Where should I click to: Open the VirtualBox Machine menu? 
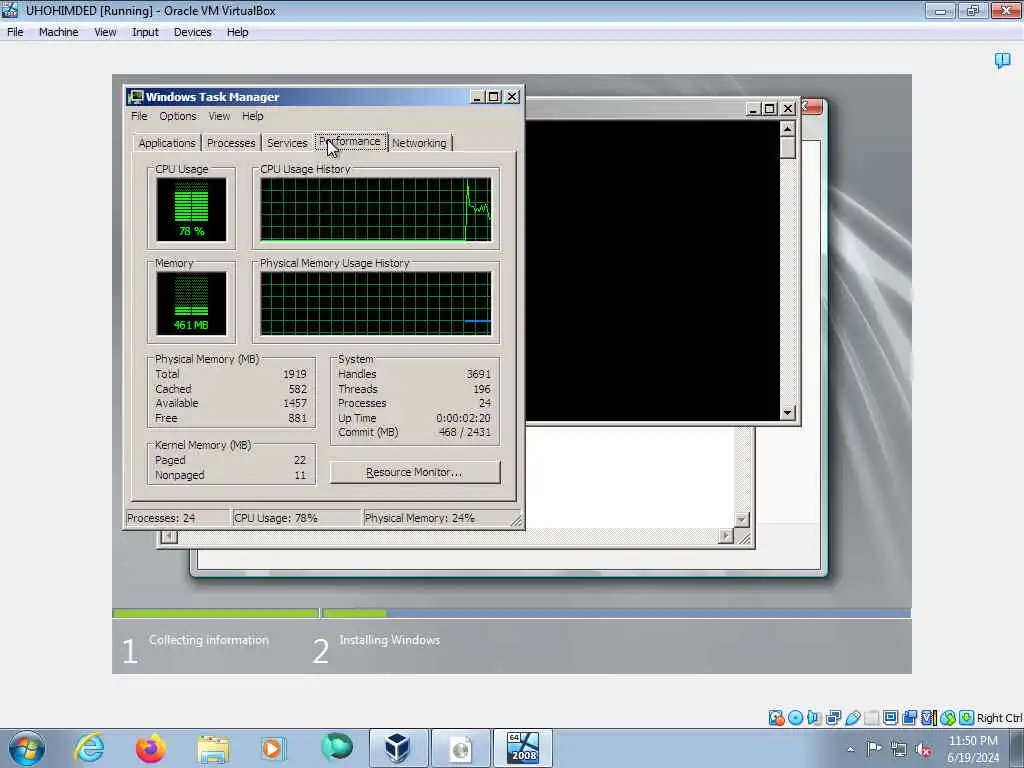click(x=58, y=32)
